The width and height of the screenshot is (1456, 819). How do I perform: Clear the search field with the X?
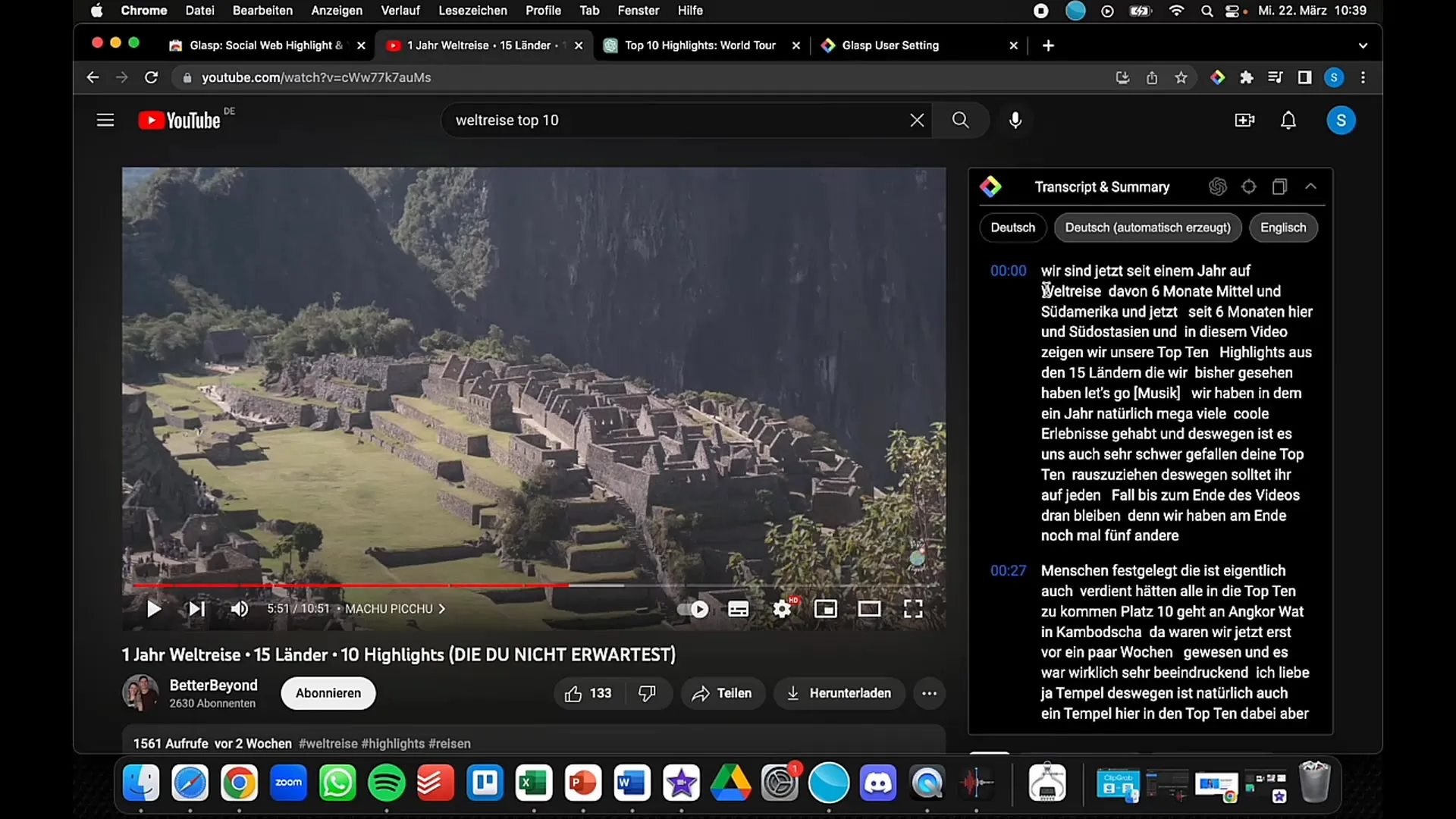point(917,121)
